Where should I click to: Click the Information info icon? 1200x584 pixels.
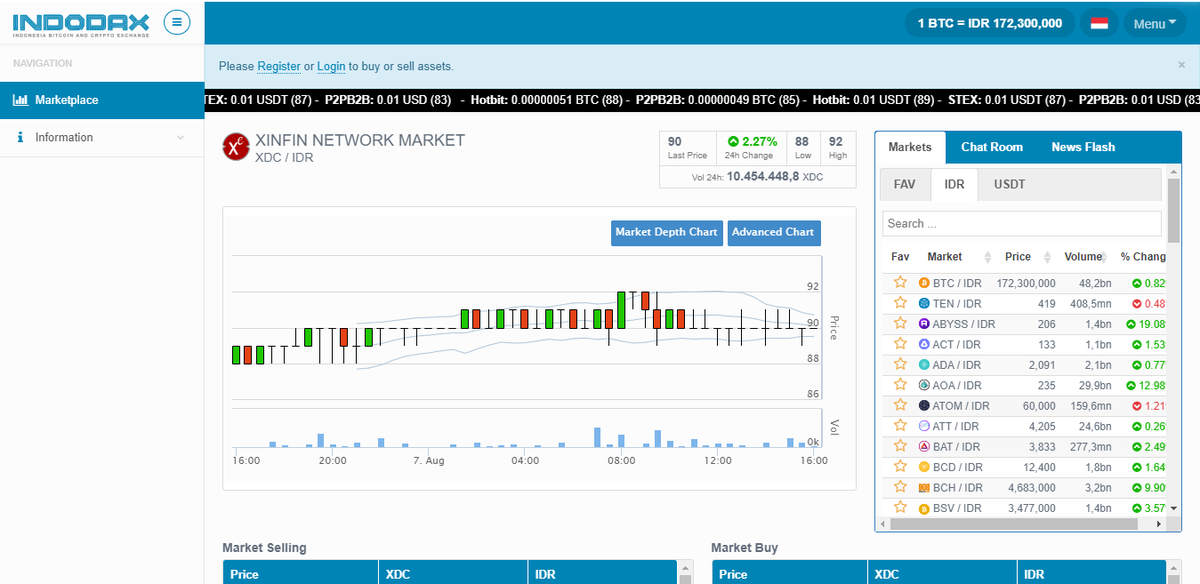tap(20, 138)
